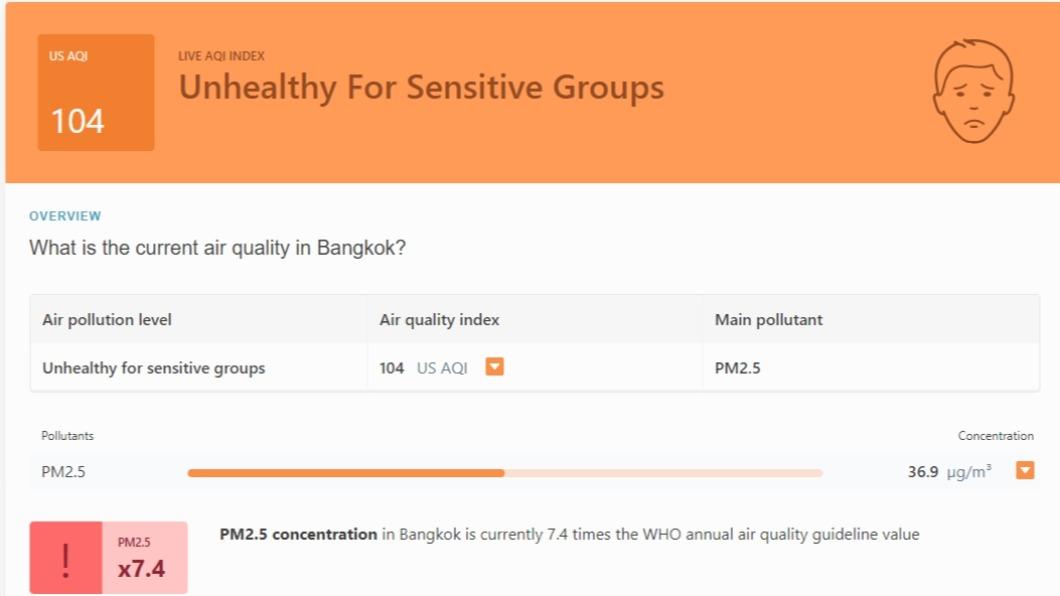This screenshot has height=596, width=1060.
Task: Click the sad face icon in banner
Action: coord(973,91)
